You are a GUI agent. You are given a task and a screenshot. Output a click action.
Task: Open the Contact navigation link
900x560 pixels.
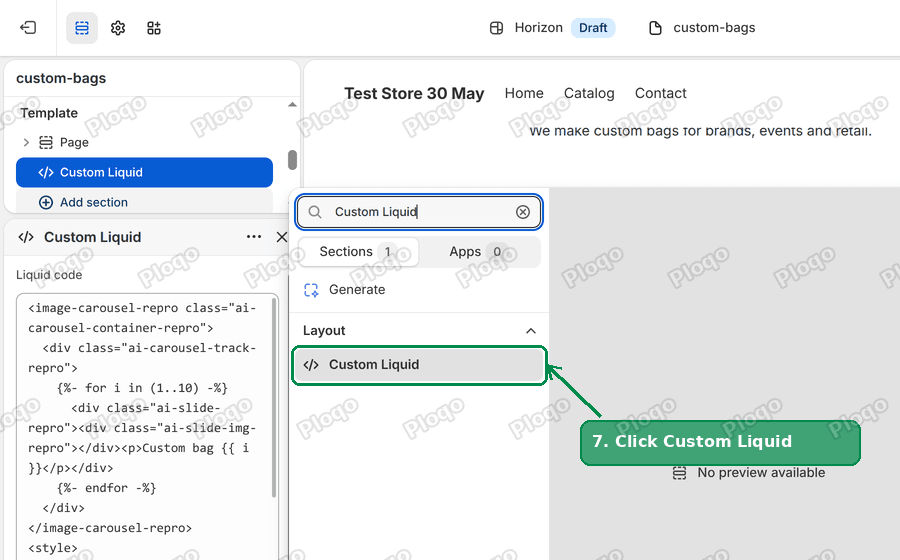point(661,93)
